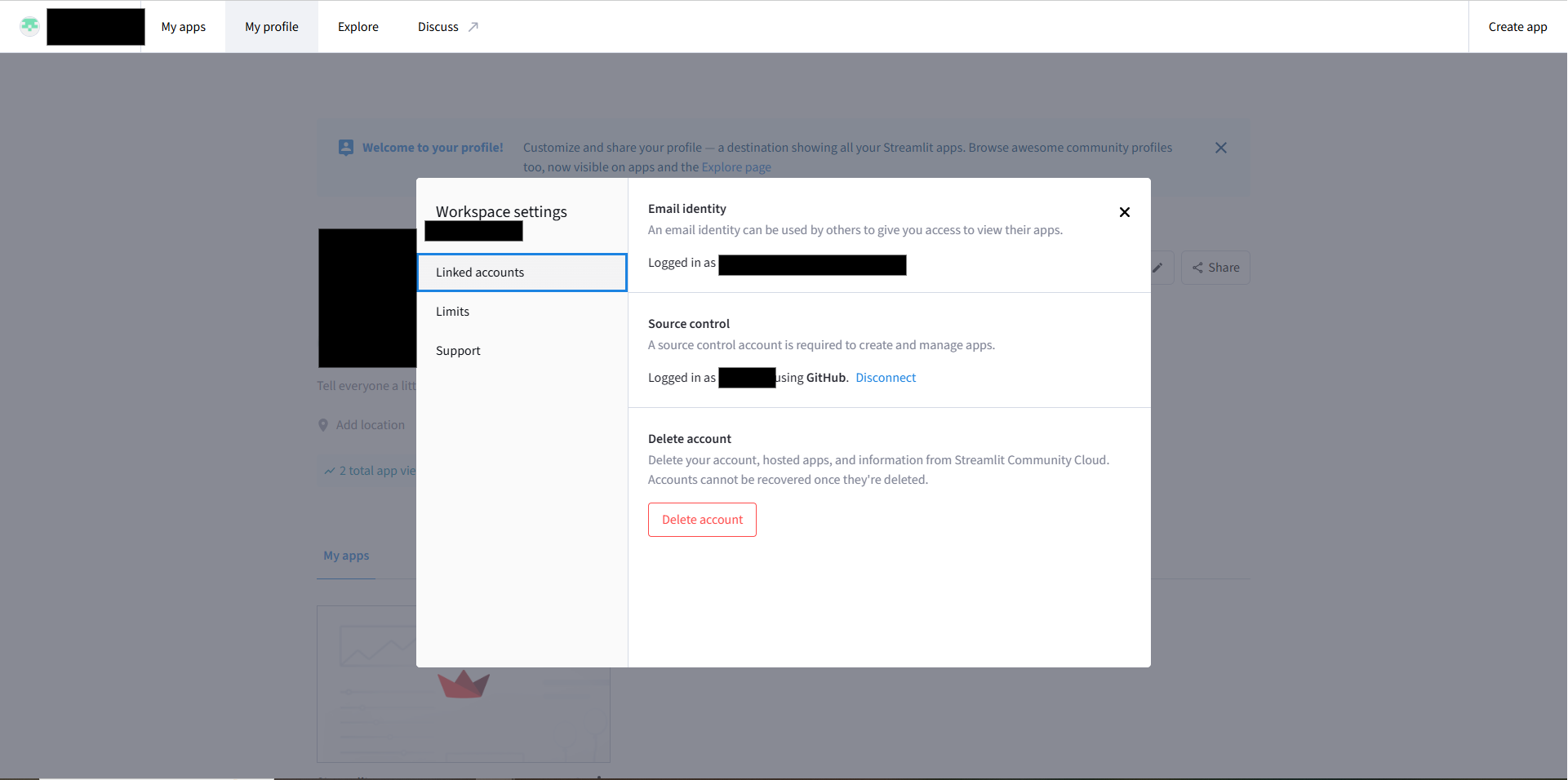Click the pencil edit profile icon
Viewport: 1568px width, 780px height.
[1157, 267]
